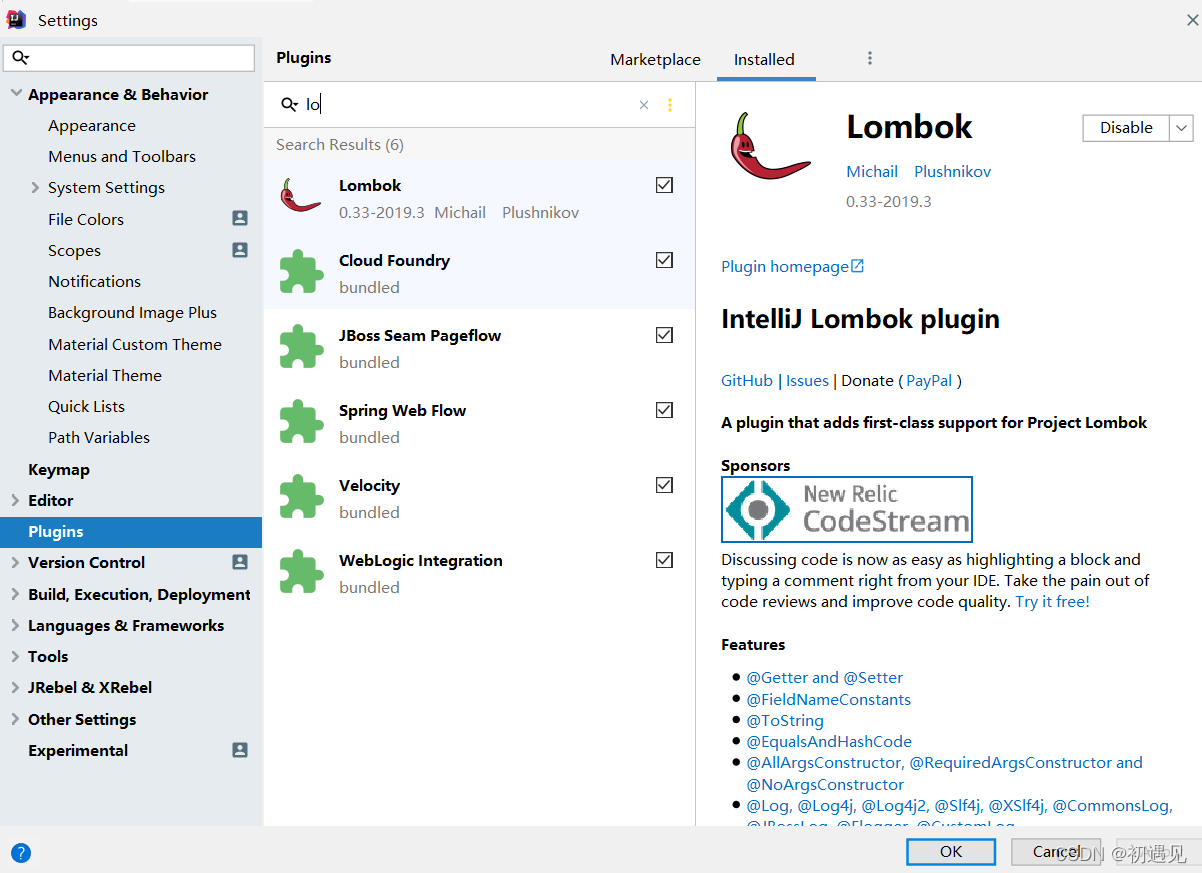Disable the Velocity plugin checkbox
Image resolution: width=1202 pixels, height=873 pixels.
click(x=664, y=485)
